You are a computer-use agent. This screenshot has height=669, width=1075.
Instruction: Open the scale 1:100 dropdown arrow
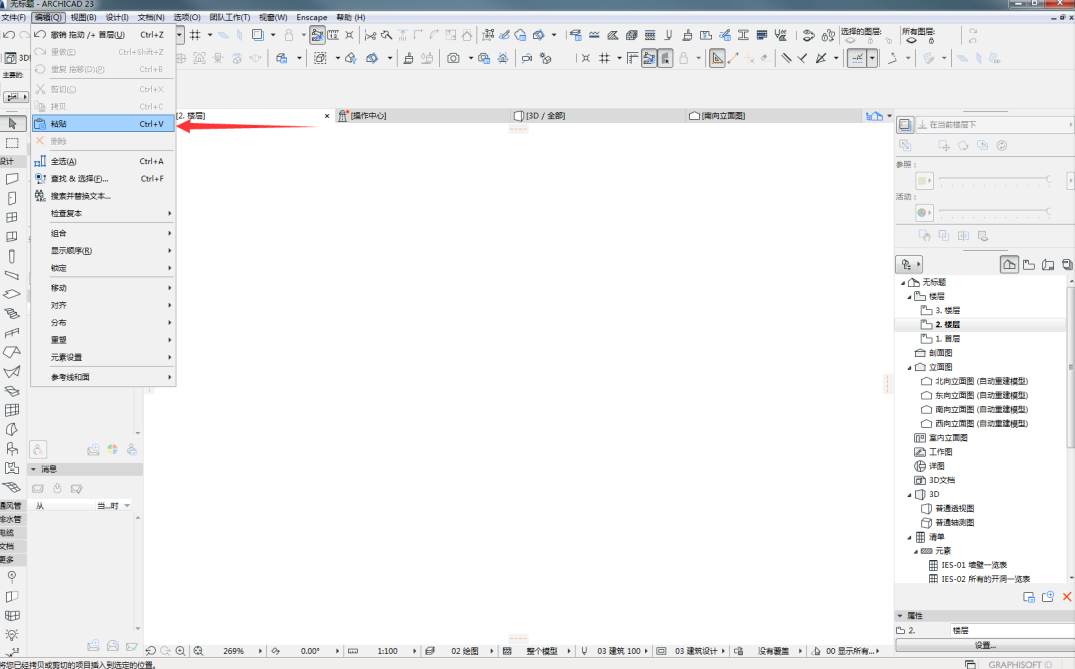tap(414, 651)
